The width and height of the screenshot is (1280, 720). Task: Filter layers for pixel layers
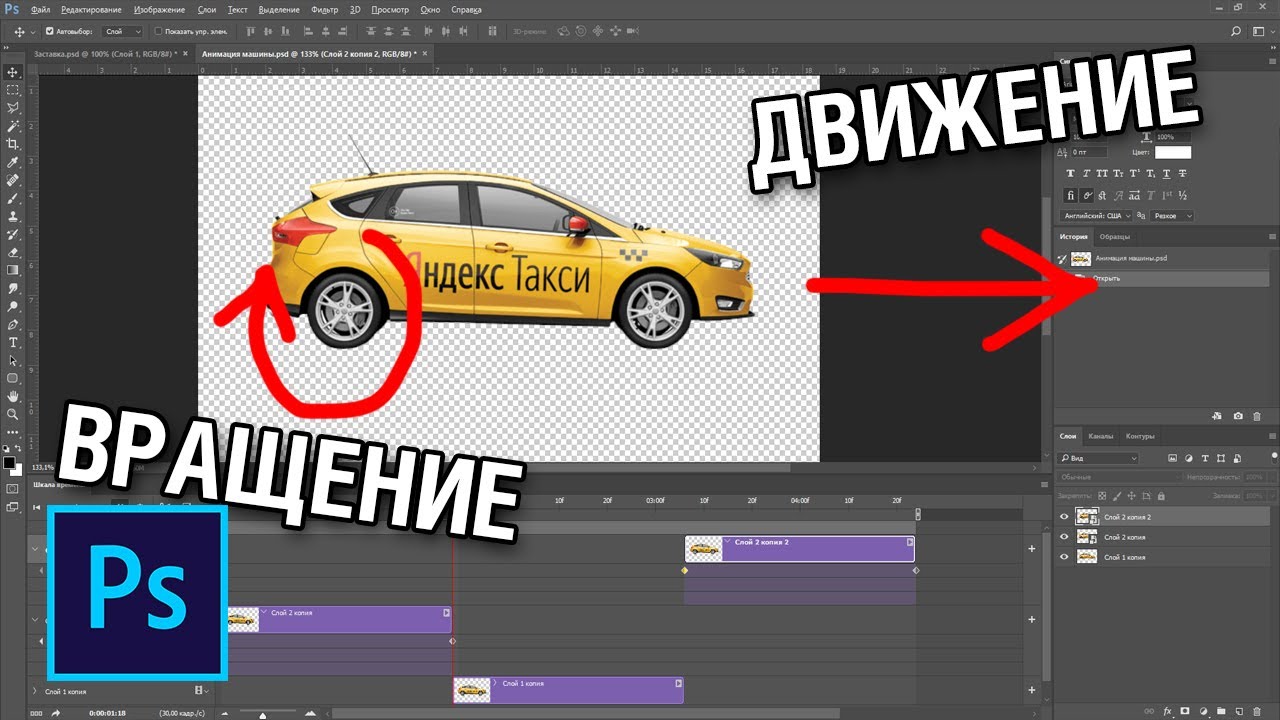pyautogui.click(x=1174, y=458)
